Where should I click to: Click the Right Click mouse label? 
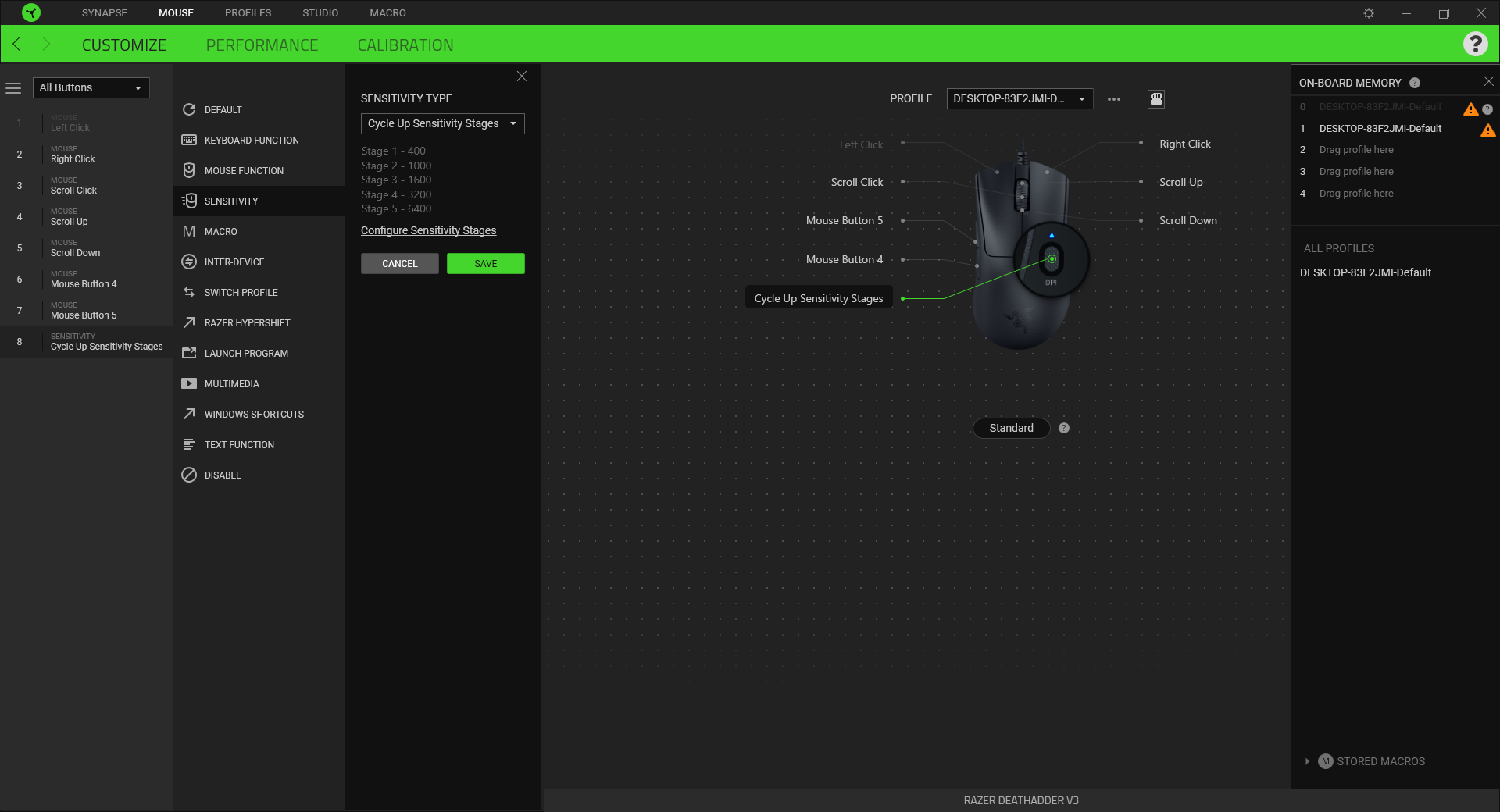pyautogui.click(x=1184, y=144)
